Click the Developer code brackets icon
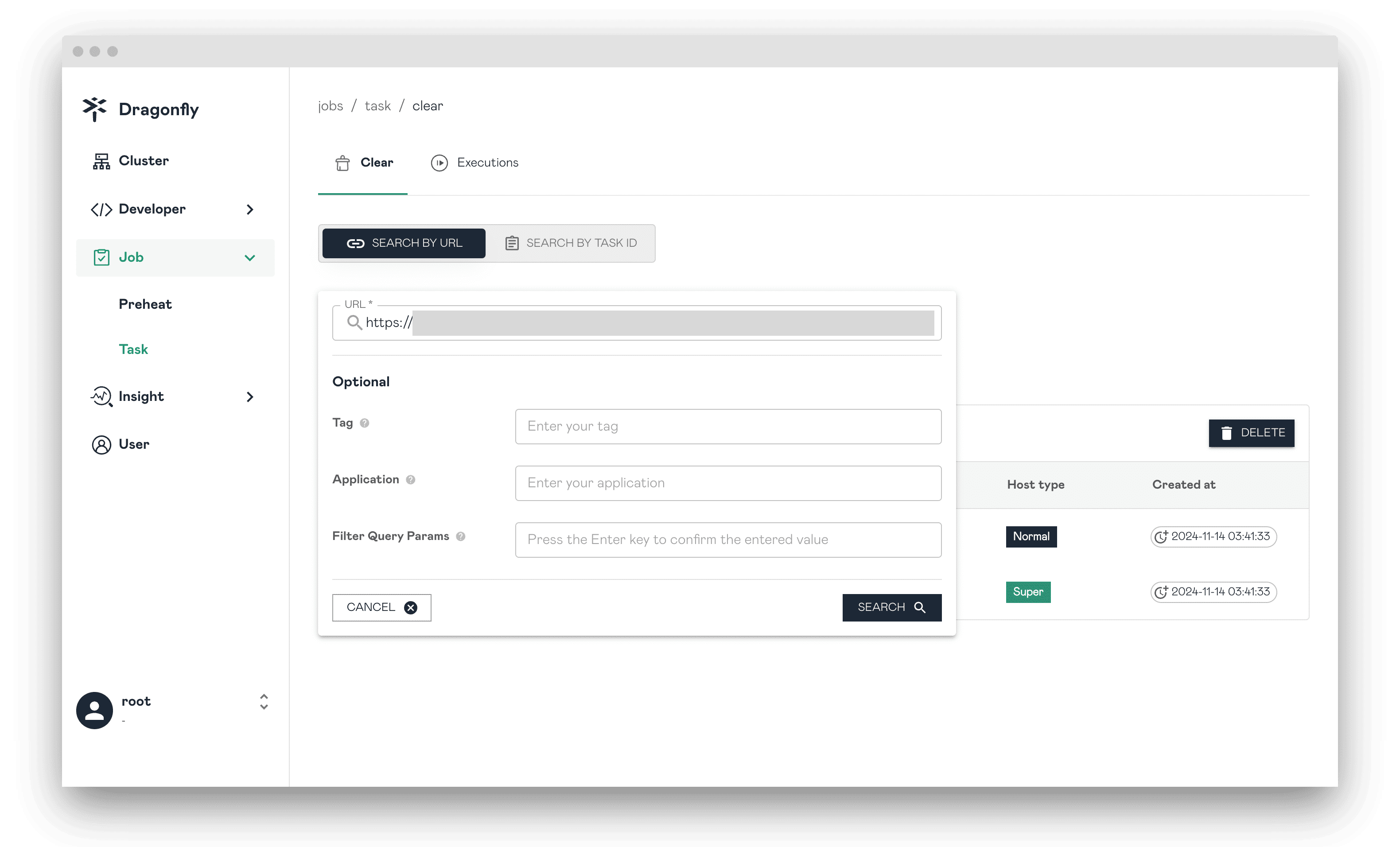1400x847 pixels. tap(101, 210)
